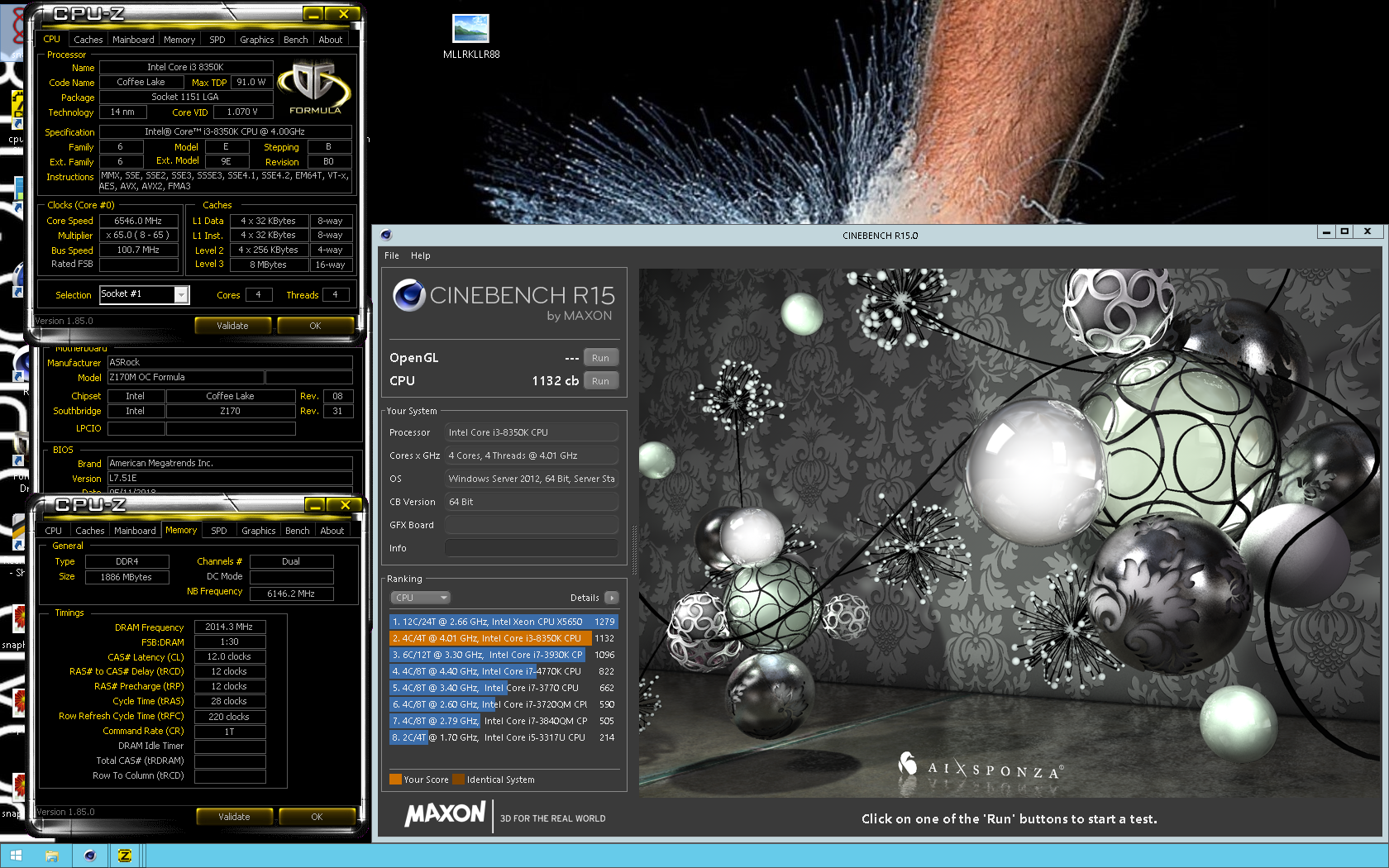The height and width of the screenshot is (868, 1389).
Task: Select Bench tab in lower CPU-Z window
Action: click(298, 531)
